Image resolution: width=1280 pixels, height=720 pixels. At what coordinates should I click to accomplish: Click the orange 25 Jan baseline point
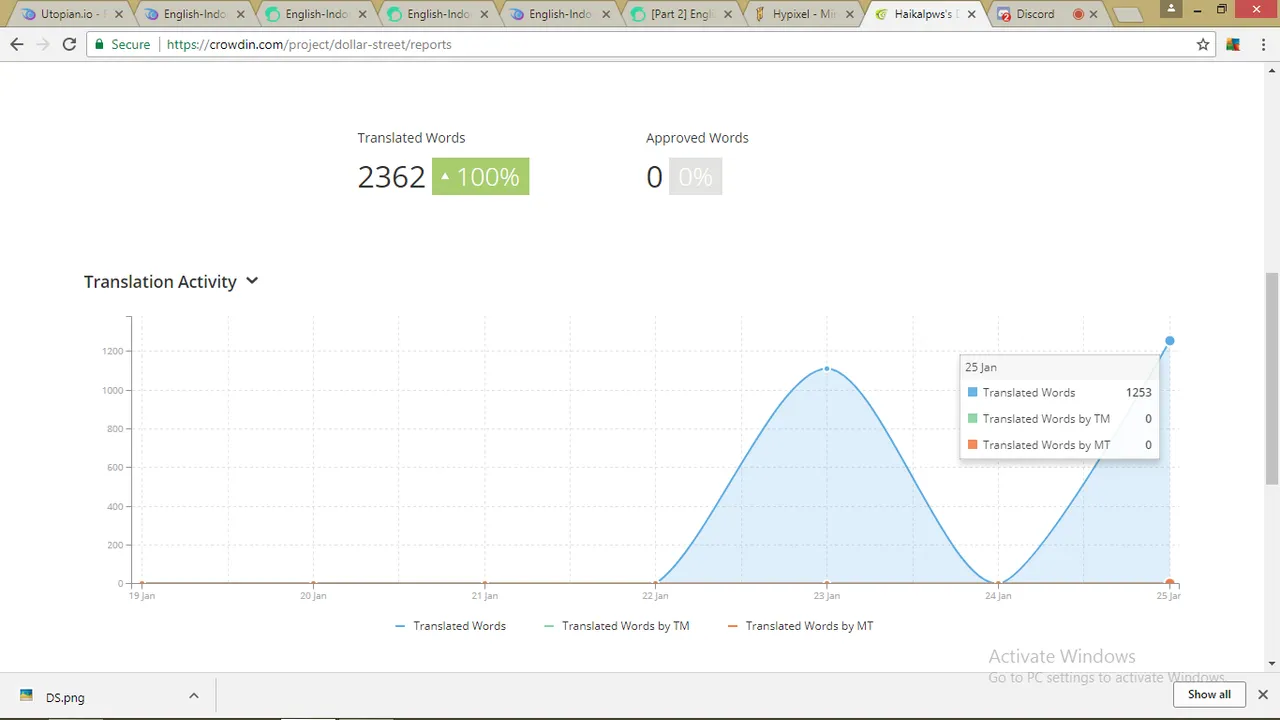coord(1169,583)
